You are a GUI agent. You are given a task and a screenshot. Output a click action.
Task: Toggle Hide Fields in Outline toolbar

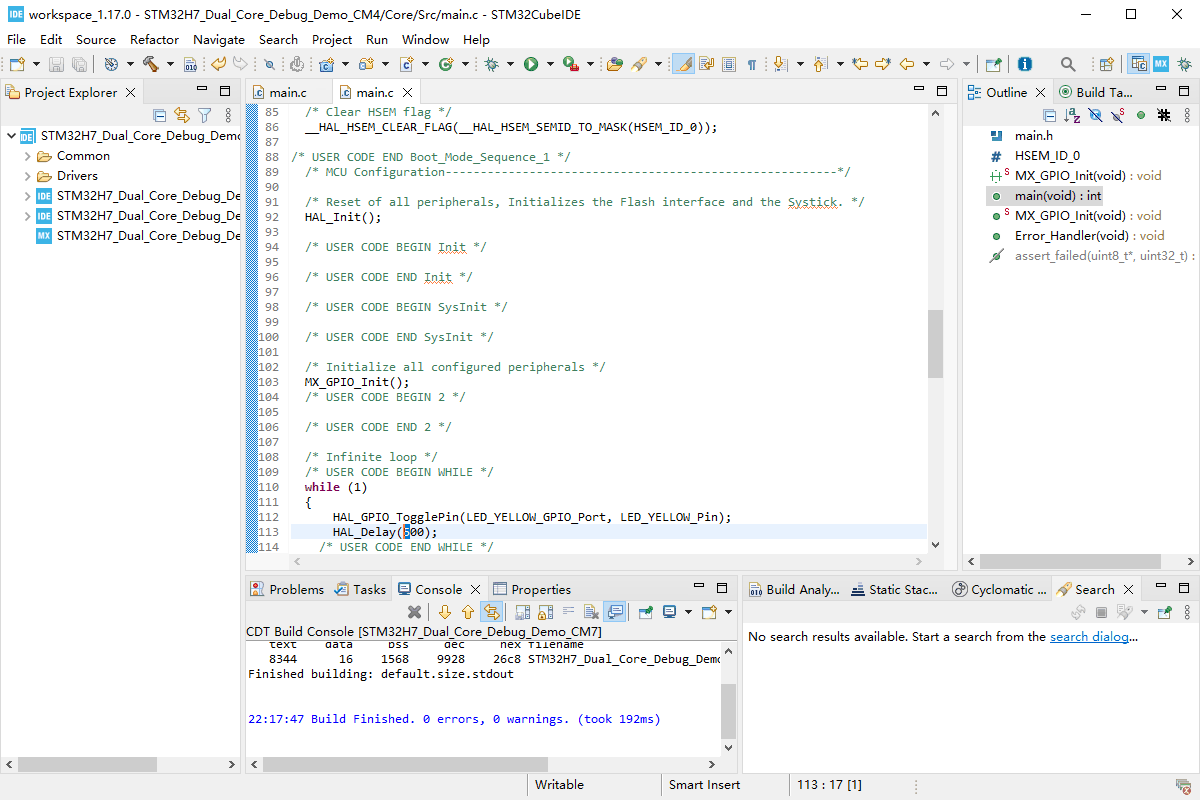click(1095, 115)
